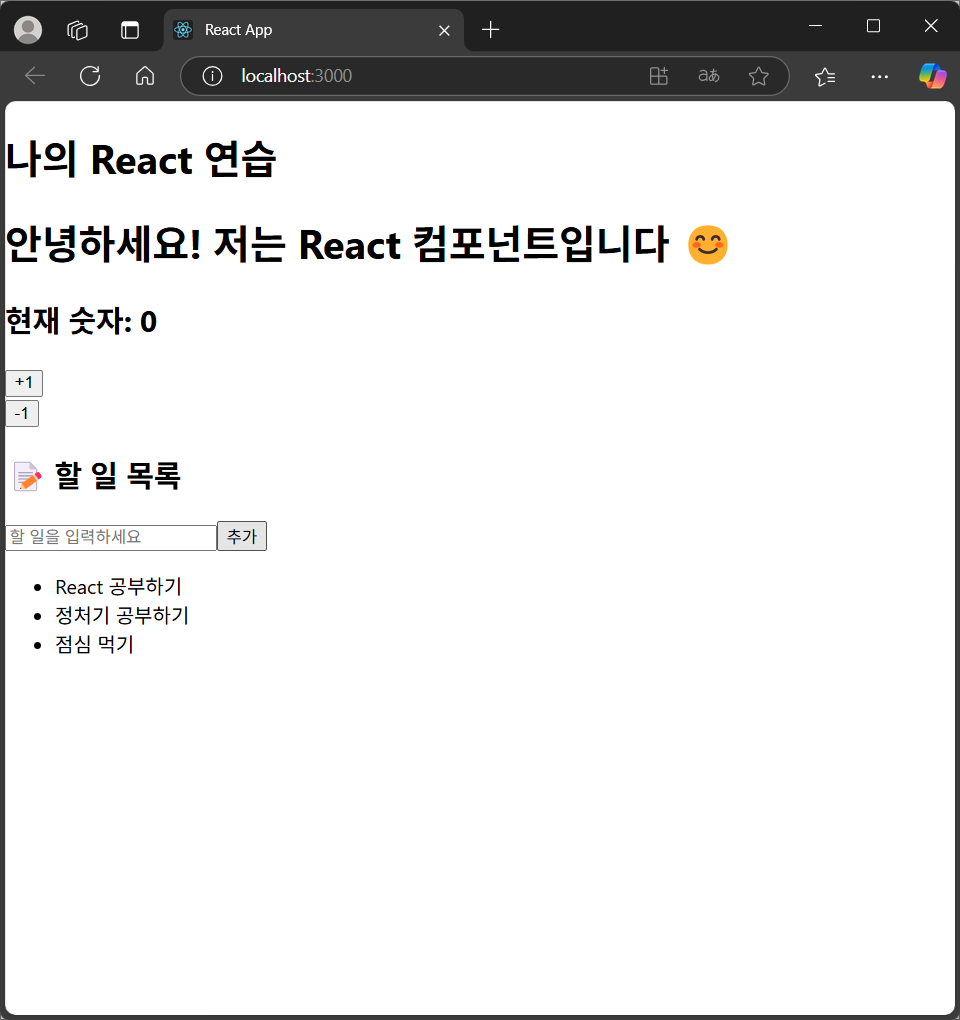Open the Copilot icon
Image resolution: width=960 pixels, height=1020 pixels.
pyautogui.click(x=932, y=76)
